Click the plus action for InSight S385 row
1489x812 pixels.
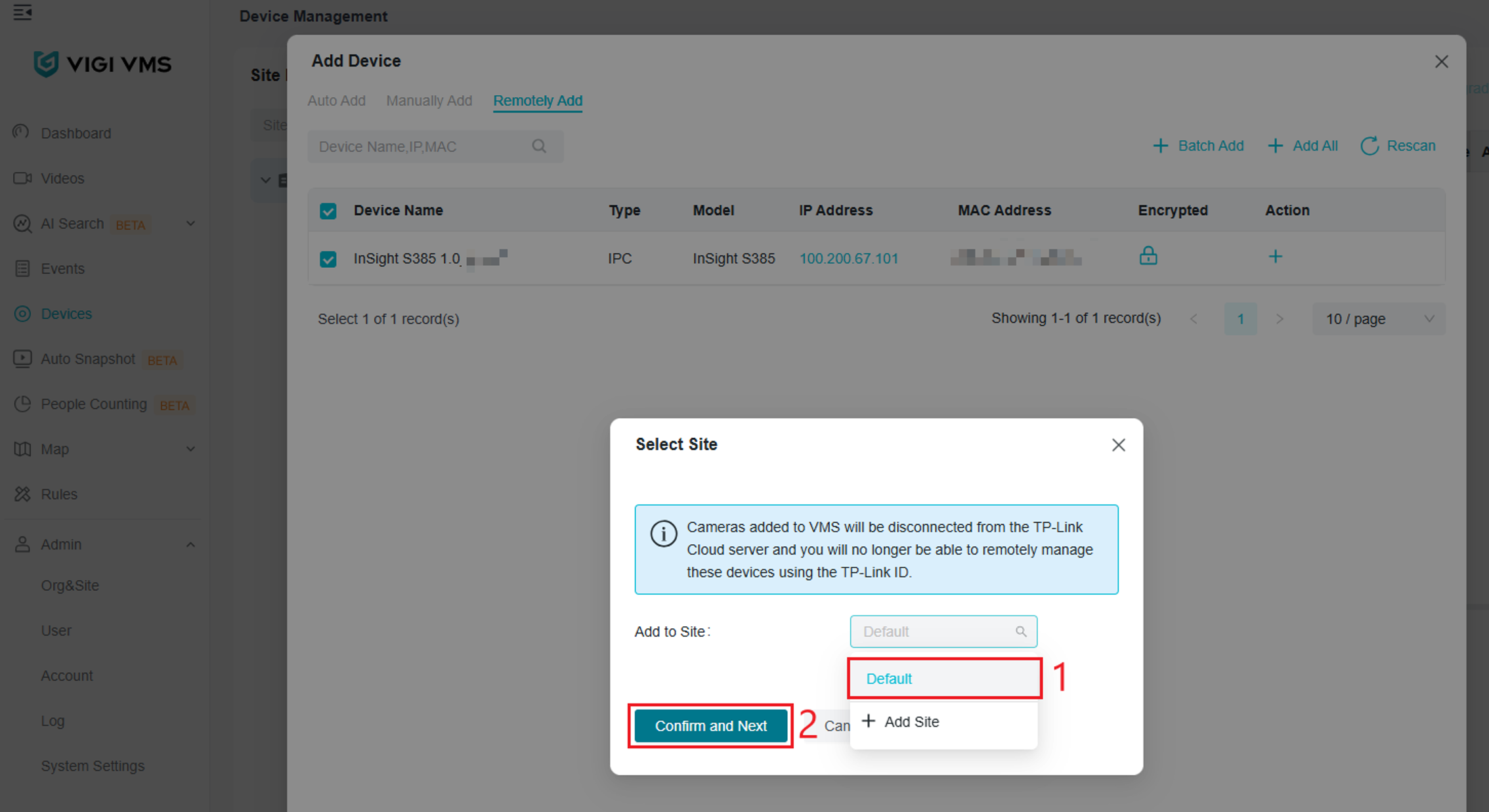point(1275,257)
